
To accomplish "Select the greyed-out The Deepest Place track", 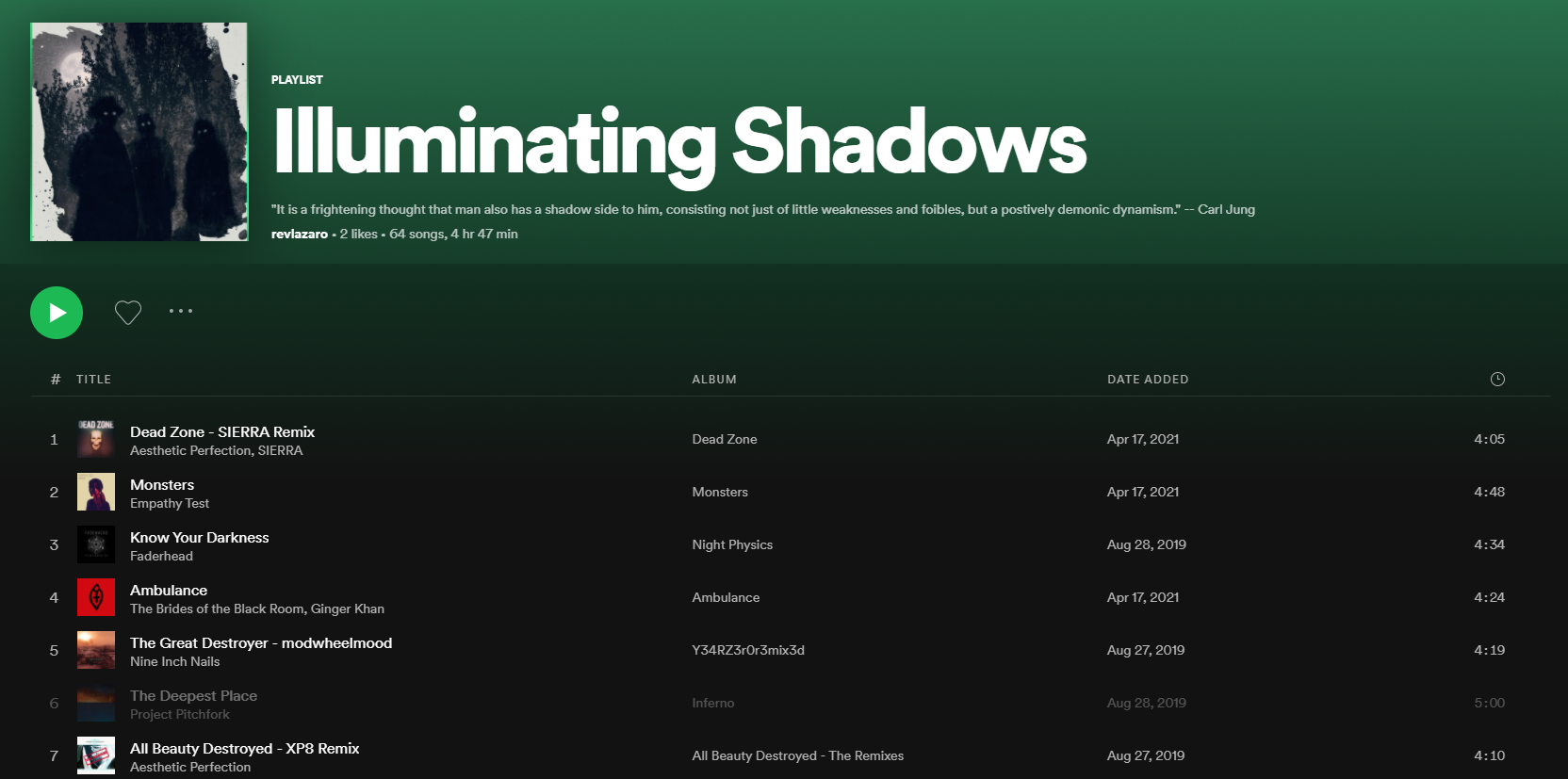I will pyautogui.click(x=193, y=695).
